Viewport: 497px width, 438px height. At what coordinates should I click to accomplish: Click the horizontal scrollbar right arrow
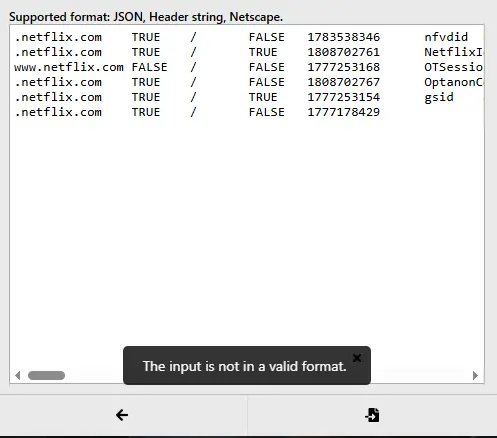pos(475,376)
